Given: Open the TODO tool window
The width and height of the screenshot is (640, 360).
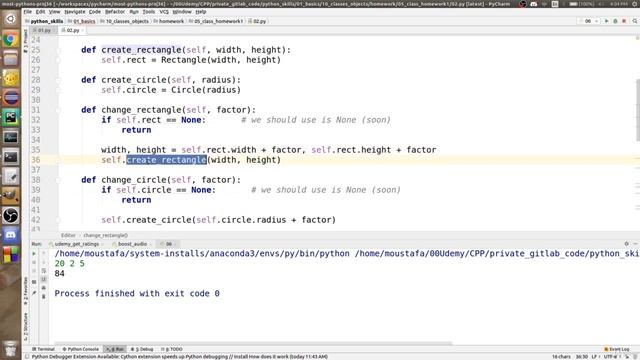Looking at the screenshot, I should (x=172, y=349).
